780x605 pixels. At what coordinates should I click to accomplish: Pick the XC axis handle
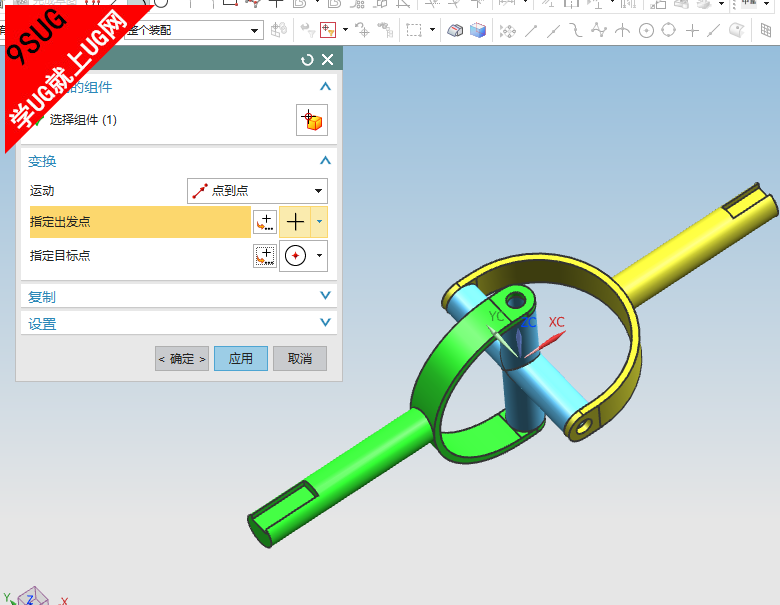(x=549, y=341)
